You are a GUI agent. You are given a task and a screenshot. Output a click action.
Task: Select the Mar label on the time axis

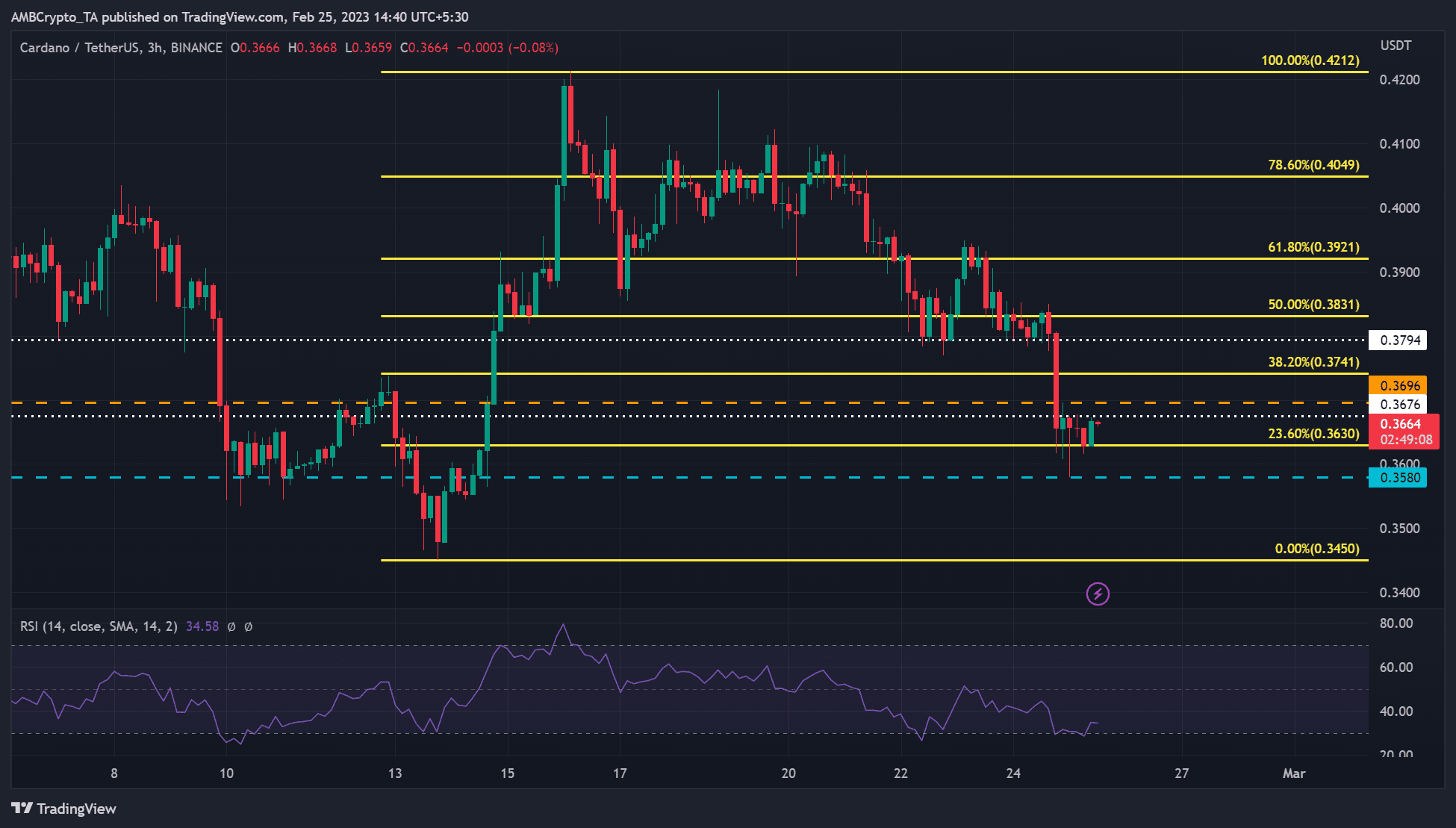pos(1296,774)
